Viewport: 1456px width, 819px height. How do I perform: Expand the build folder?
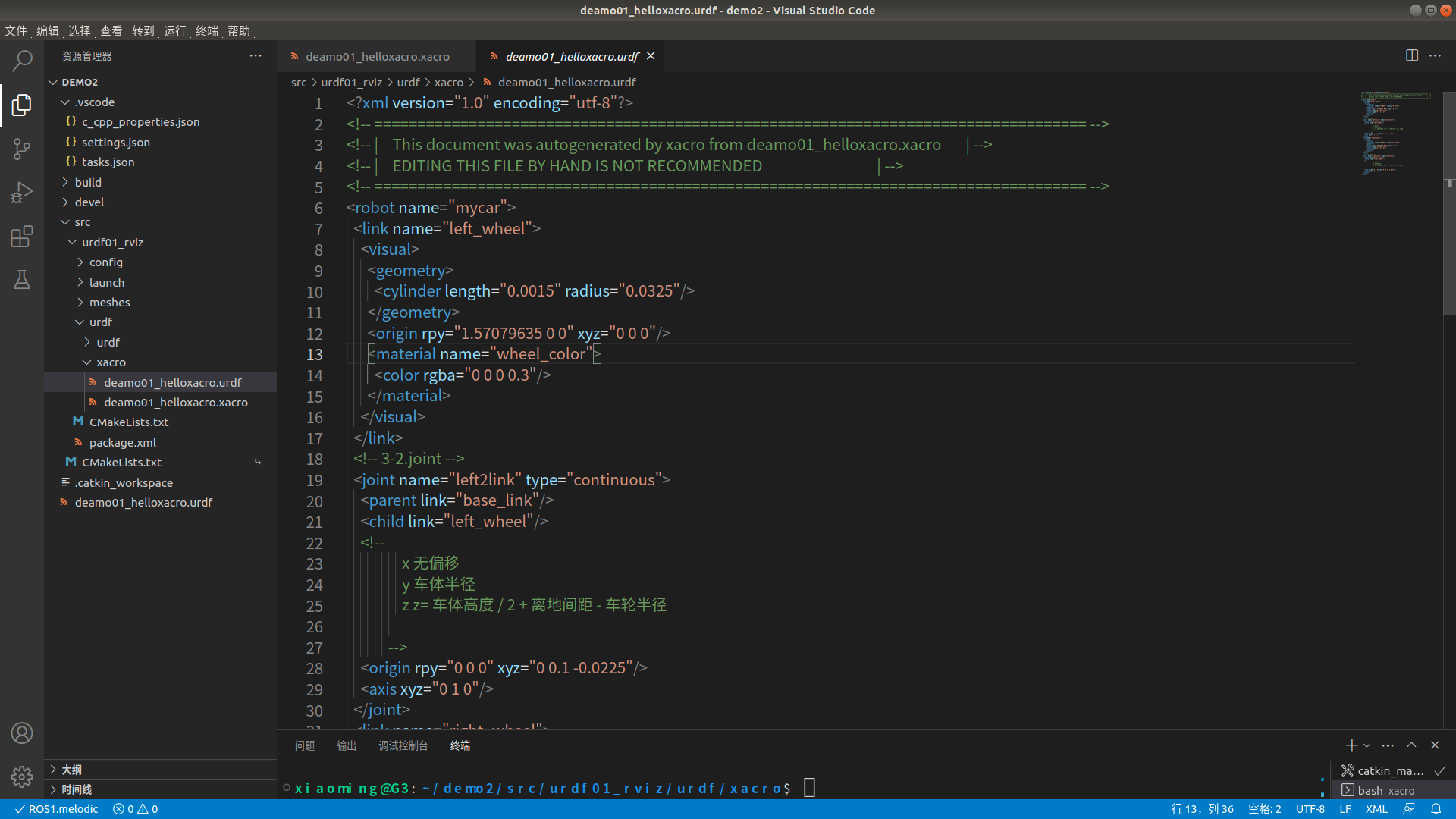88,182
